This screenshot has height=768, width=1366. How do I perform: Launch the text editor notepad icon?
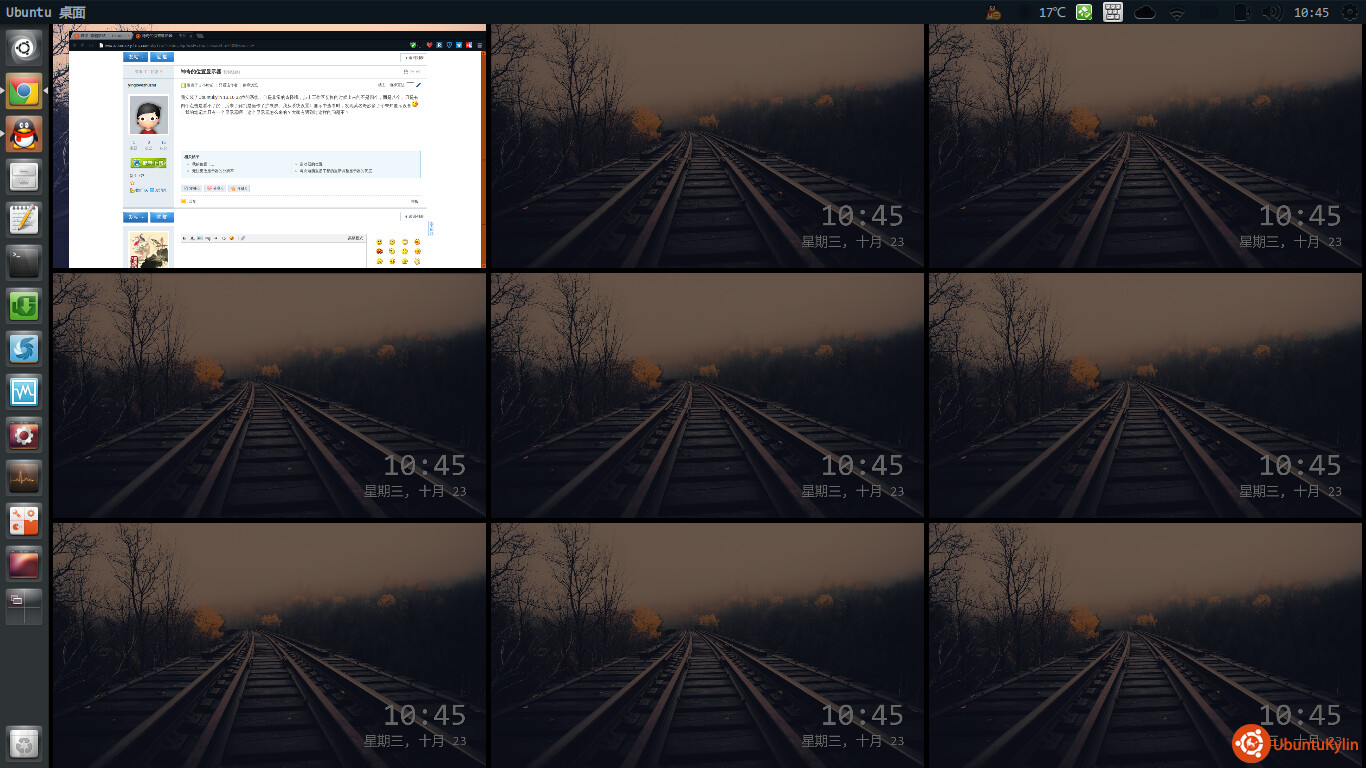click(x=24, y=220)
